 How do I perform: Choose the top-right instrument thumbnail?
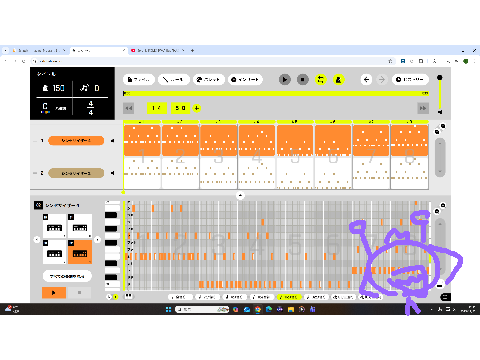80,226
